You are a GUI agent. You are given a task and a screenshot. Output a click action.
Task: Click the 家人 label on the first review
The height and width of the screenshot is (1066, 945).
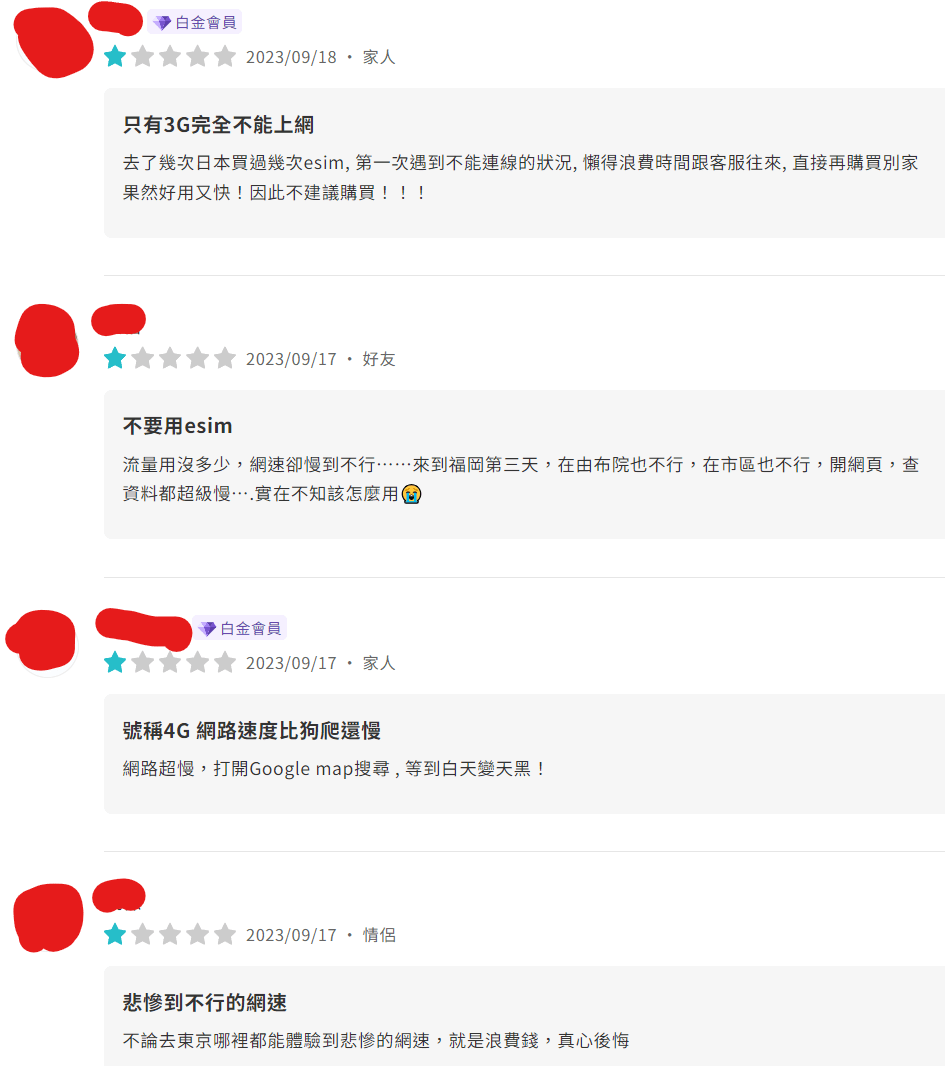[x=379, y=57]
